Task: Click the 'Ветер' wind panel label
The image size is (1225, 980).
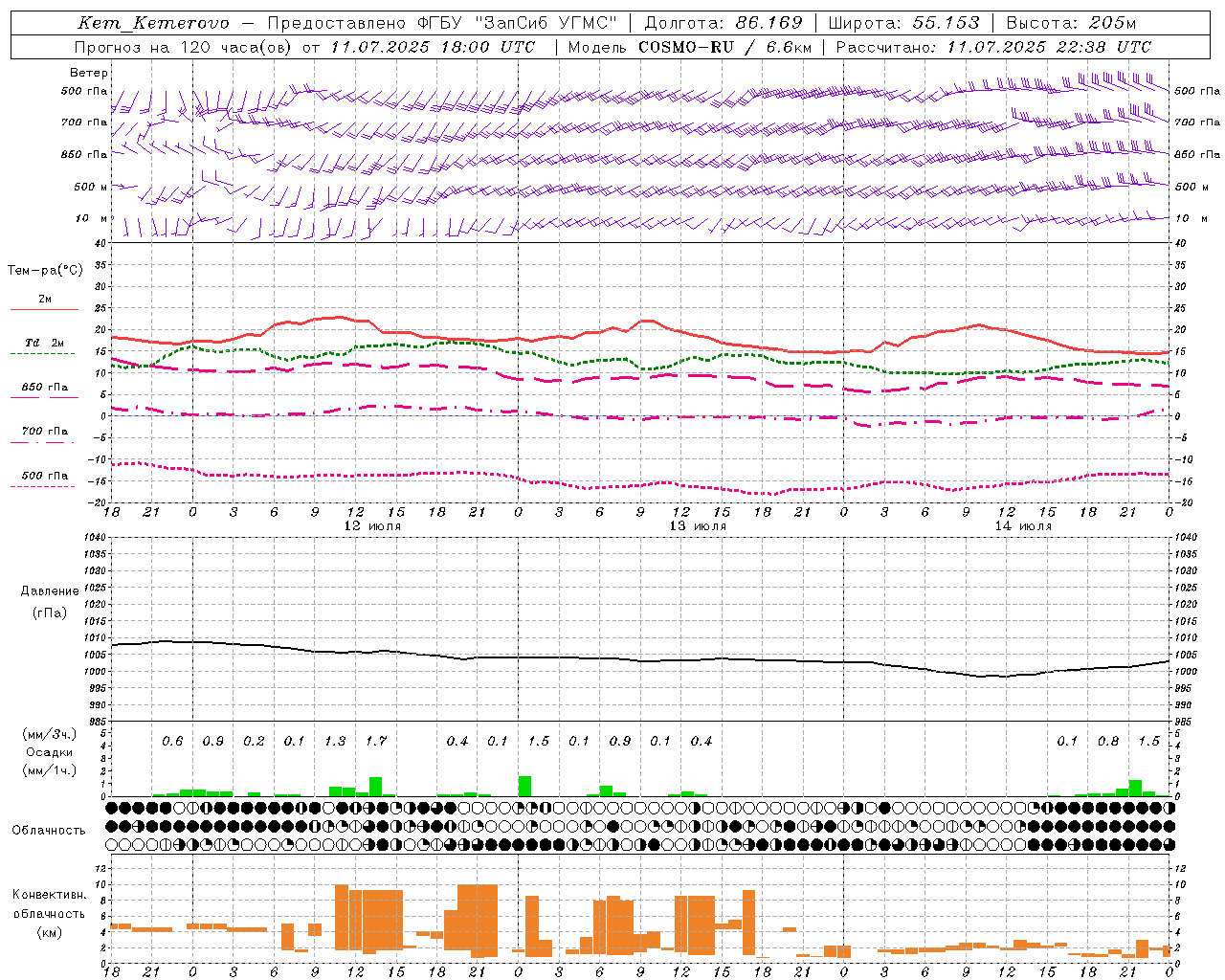Action: coord(88,73)
